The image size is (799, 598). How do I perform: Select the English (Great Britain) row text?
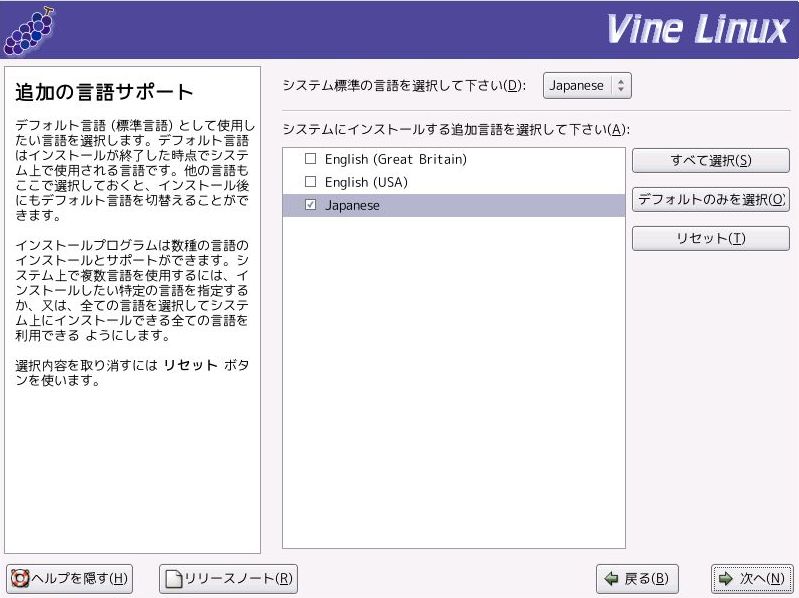click(x=395, y=159)
